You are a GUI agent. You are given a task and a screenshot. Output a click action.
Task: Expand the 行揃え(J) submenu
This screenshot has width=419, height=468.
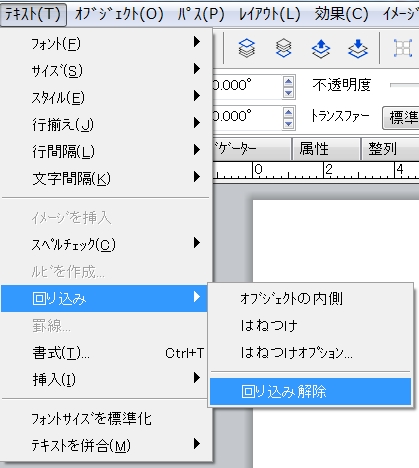click(106, 124)
